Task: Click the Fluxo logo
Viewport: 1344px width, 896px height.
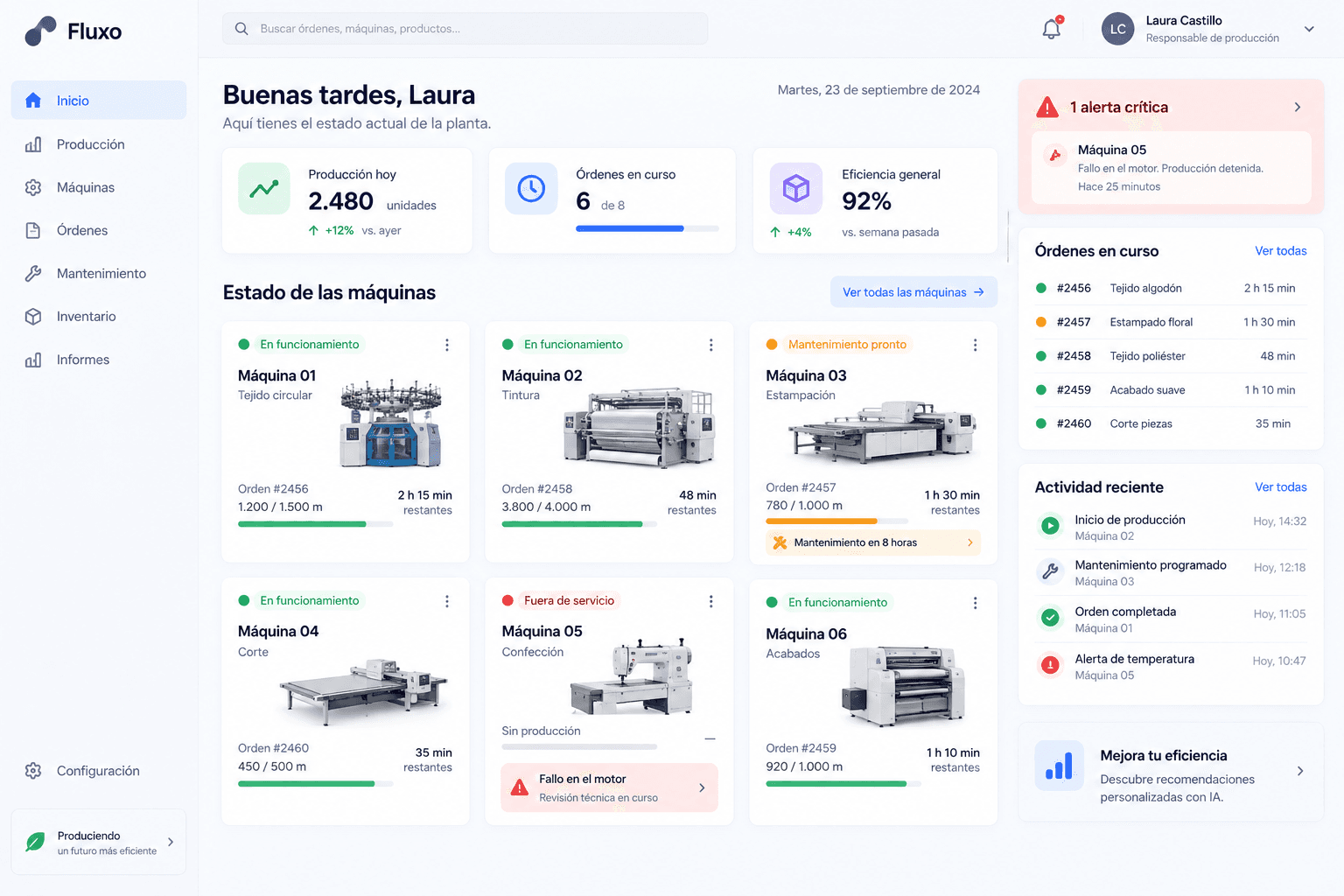Action: pos(73,31)
